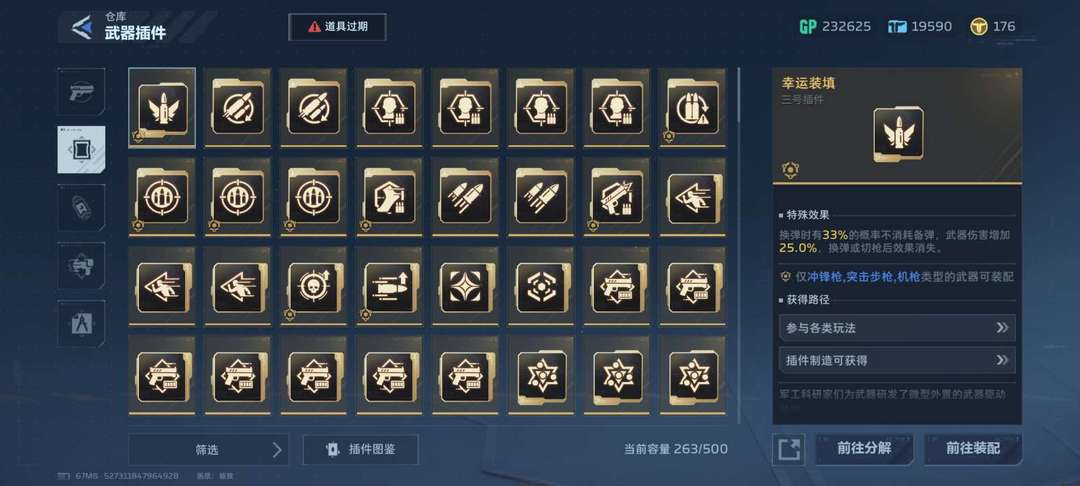Screen dimensions: 1080x486
Task: Open the 道具过期 expired items notice
Action: point(338,27)
